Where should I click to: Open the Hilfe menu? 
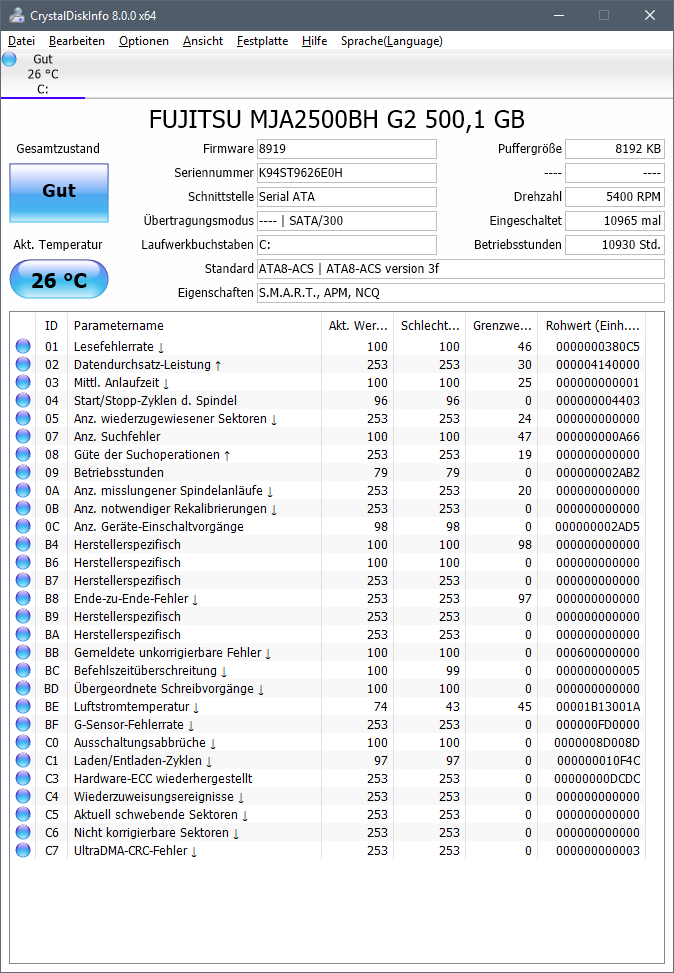[315, 41]
